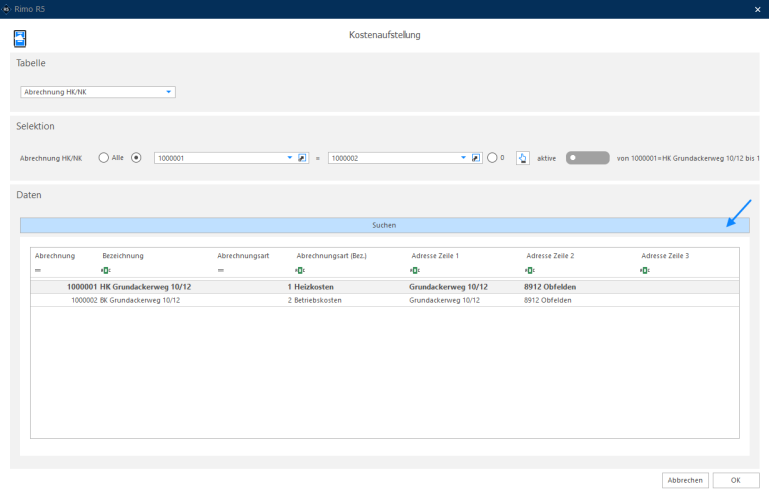Click the filter icon under Adresse Zeile 2
Viewport: 769px width, 497px height.
point(530,270)
